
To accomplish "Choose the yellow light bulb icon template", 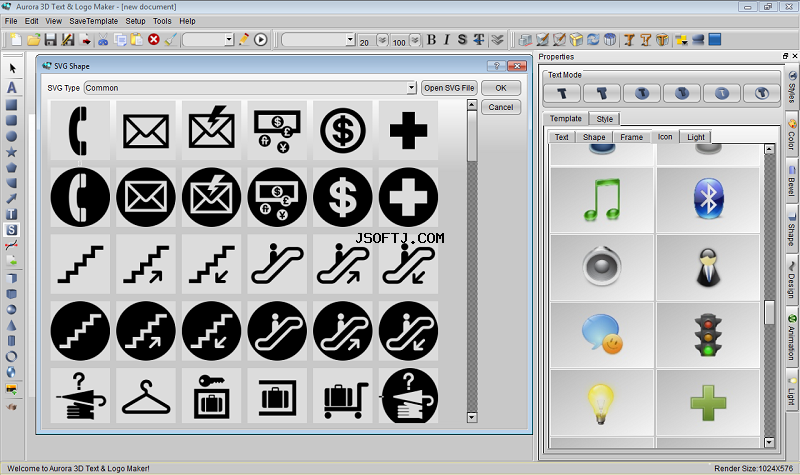I will click(602, 403).
